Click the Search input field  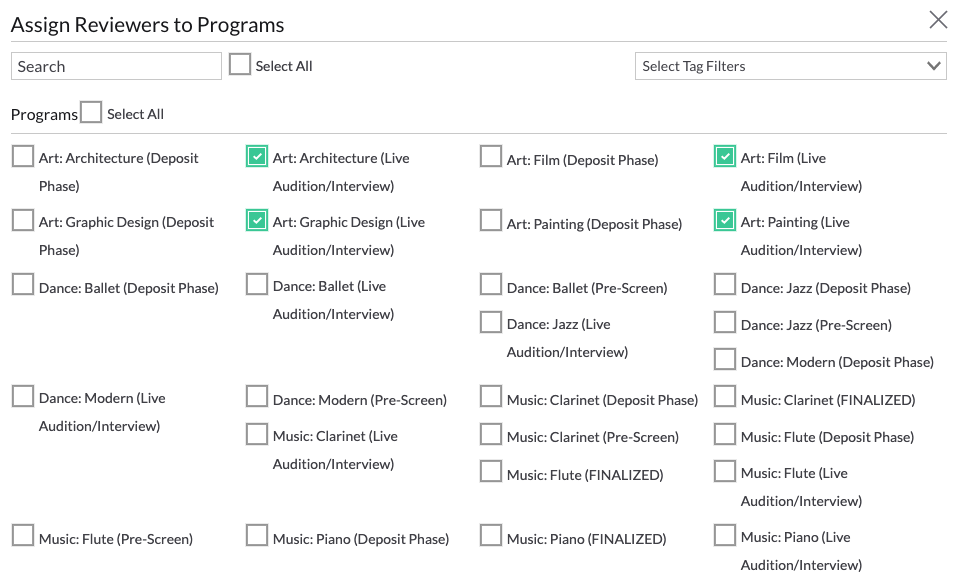point(116,66)
